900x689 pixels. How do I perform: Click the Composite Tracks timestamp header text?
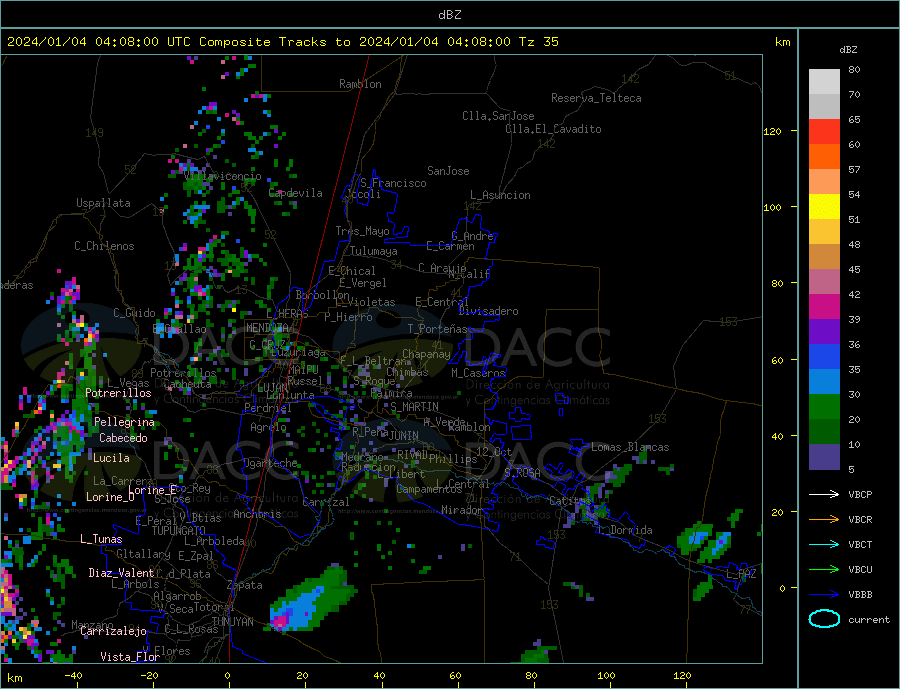pos(282,42)
